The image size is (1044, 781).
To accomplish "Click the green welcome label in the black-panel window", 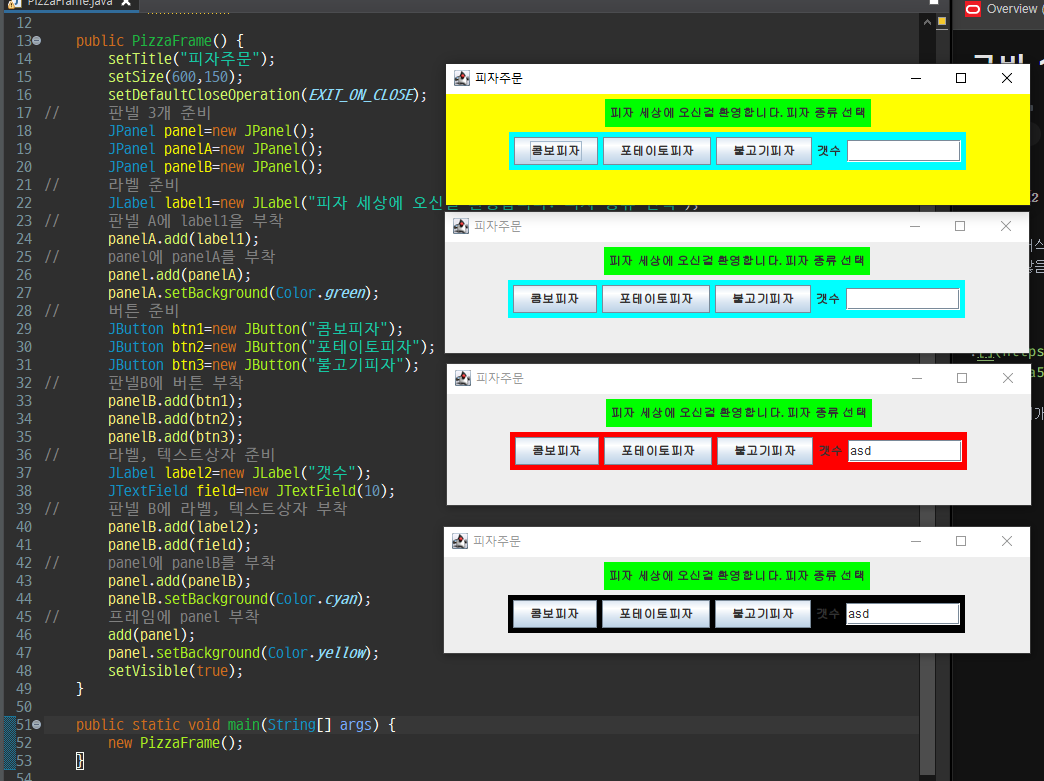I will [736, 576].
